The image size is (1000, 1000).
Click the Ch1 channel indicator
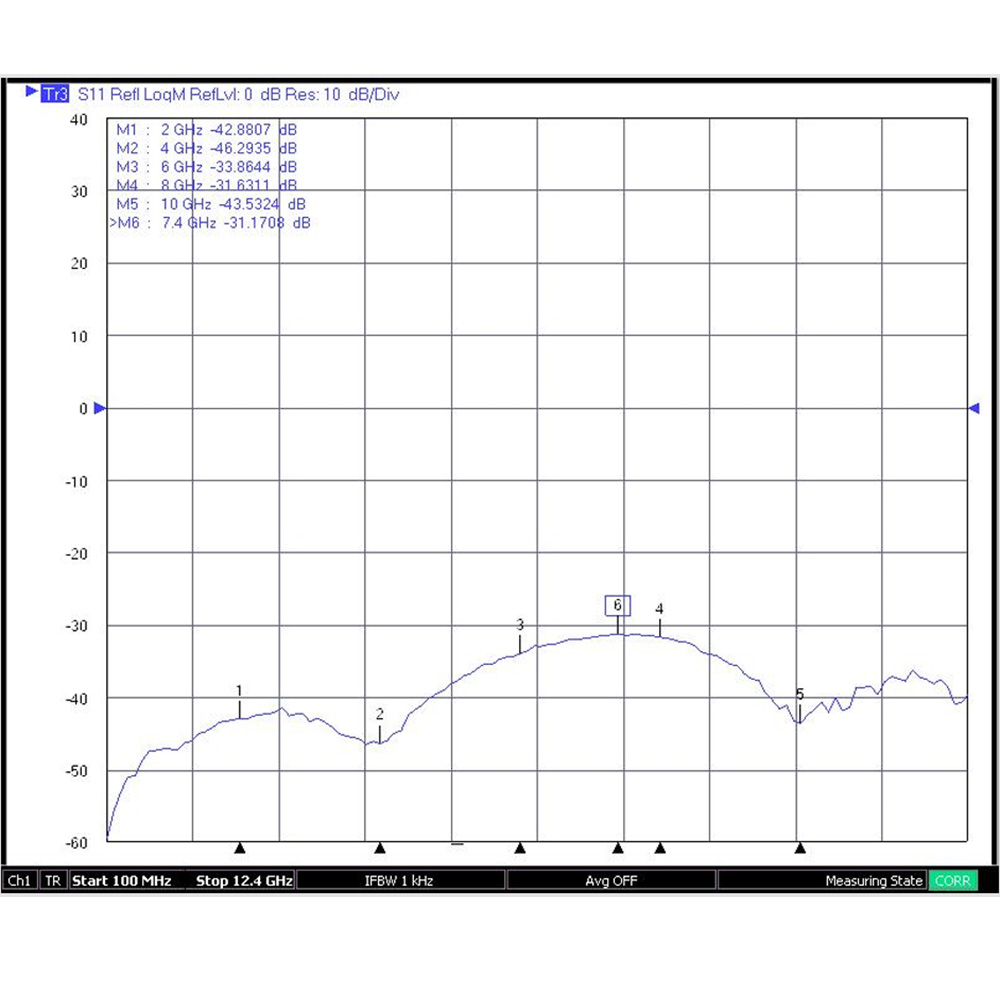point(19,881)
